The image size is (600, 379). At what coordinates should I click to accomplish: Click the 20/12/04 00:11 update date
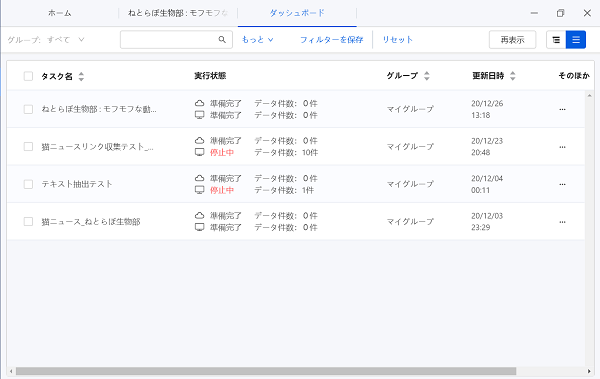pos(487,184)
